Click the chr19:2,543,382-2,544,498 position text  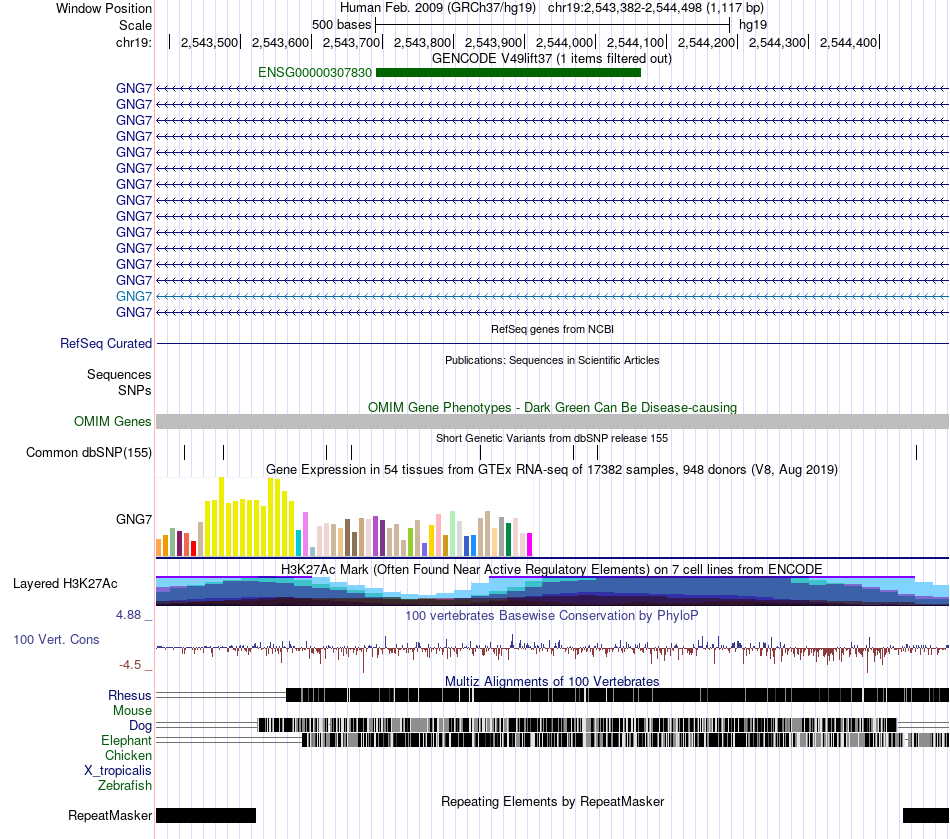656,8
